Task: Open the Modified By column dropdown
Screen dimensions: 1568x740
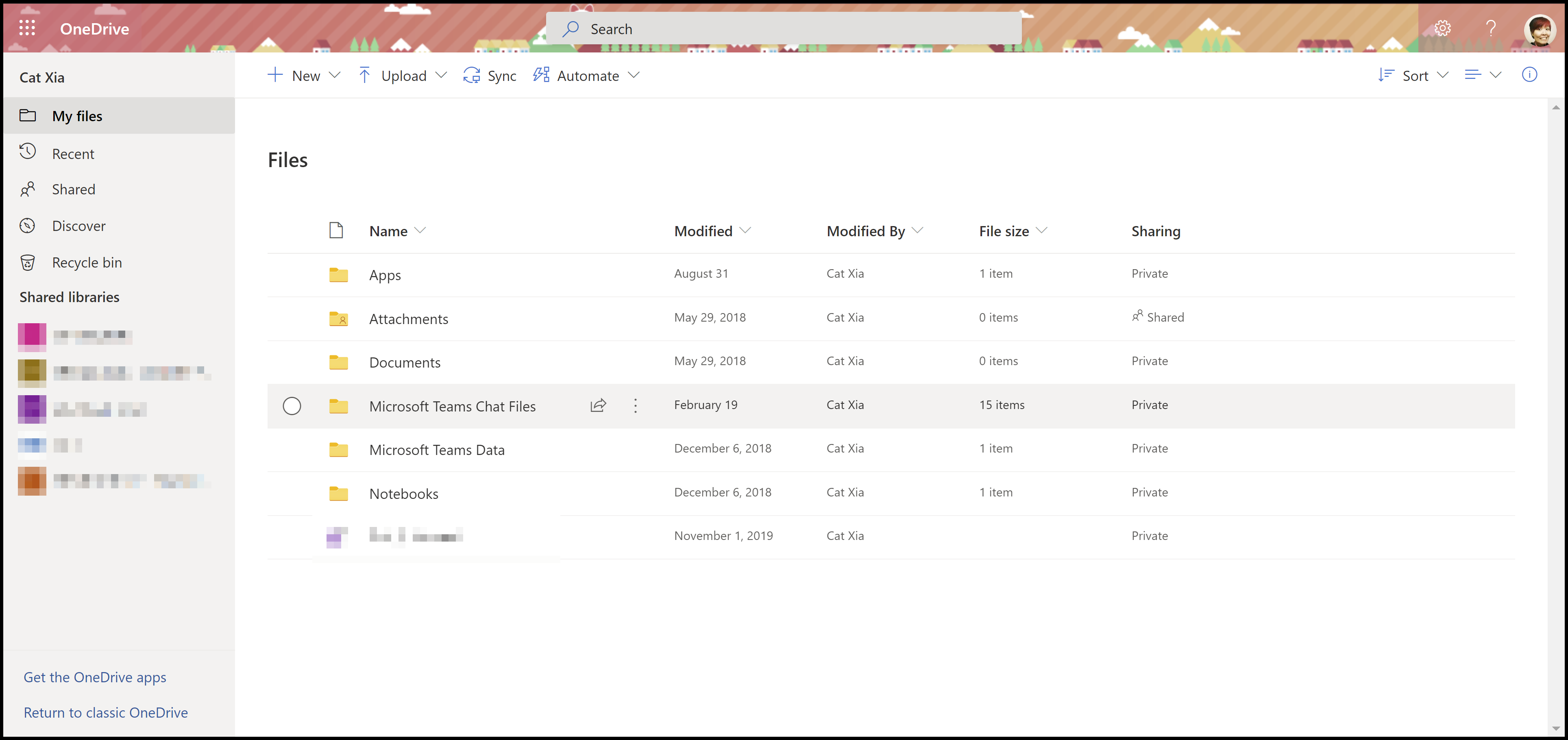Action: coord(918,231)
